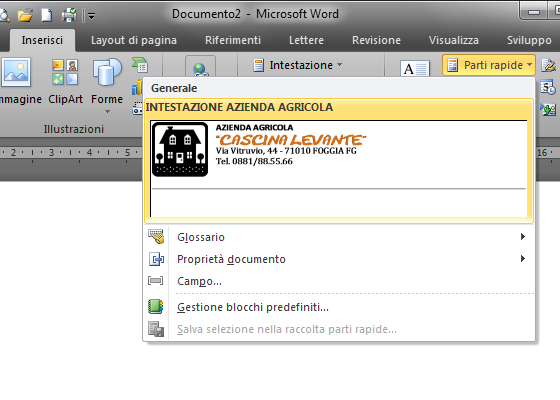Toggle the Parti rapide dropdown button
The width and height of the screenshot is (560, 400).
(x=489, y=65)
